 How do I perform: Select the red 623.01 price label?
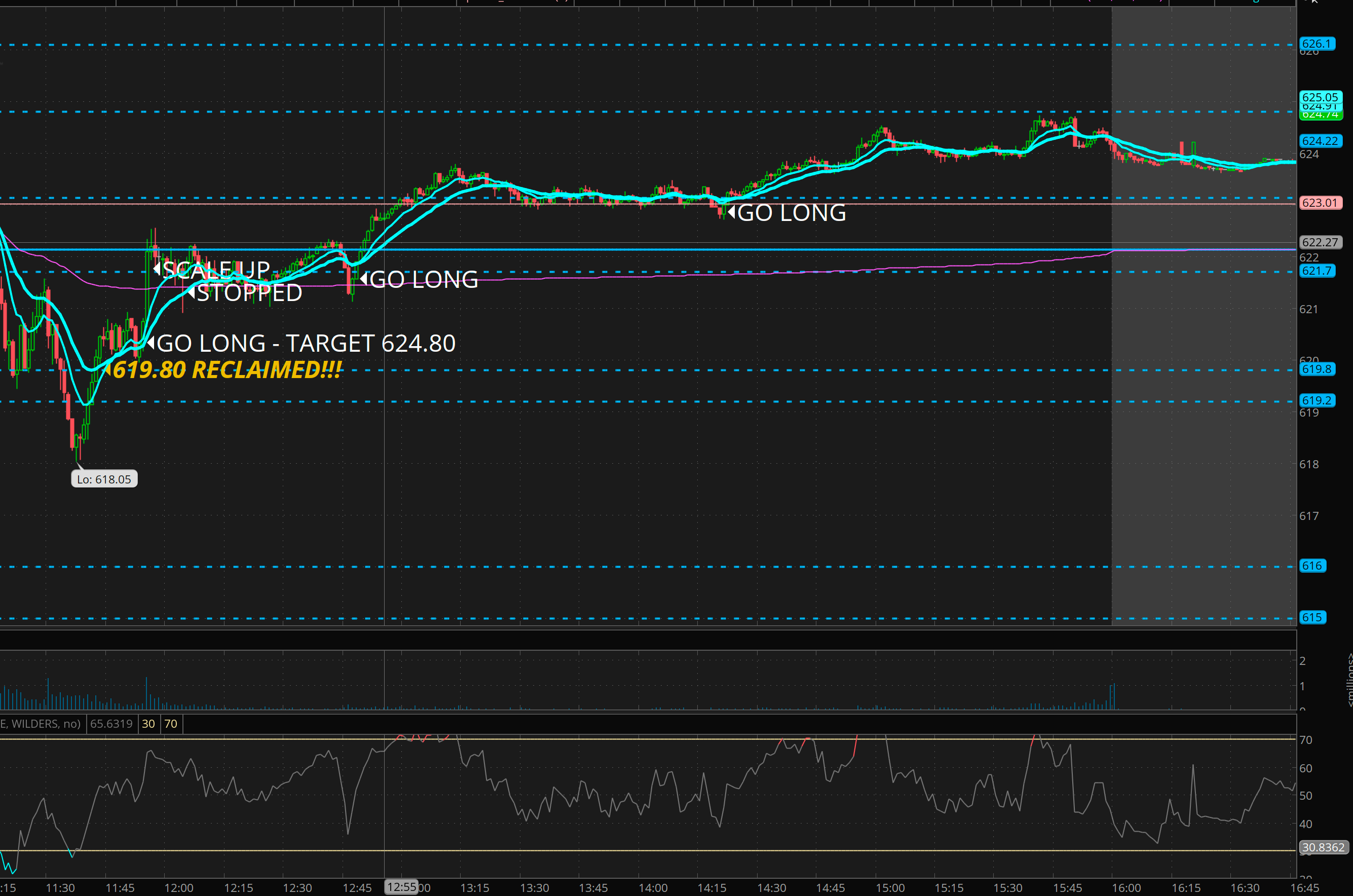point(1320,203)
